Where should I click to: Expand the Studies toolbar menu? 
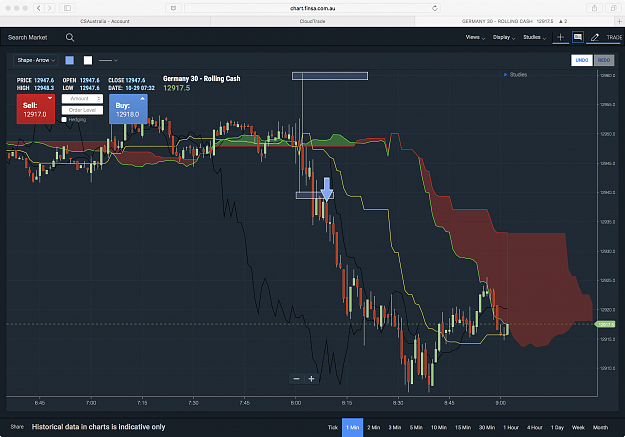tap(535, 37)
